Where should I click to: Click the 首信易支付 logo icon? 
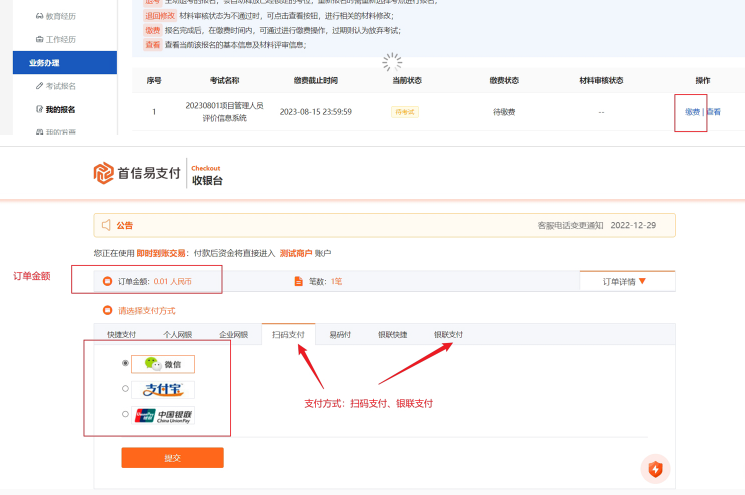104,173
